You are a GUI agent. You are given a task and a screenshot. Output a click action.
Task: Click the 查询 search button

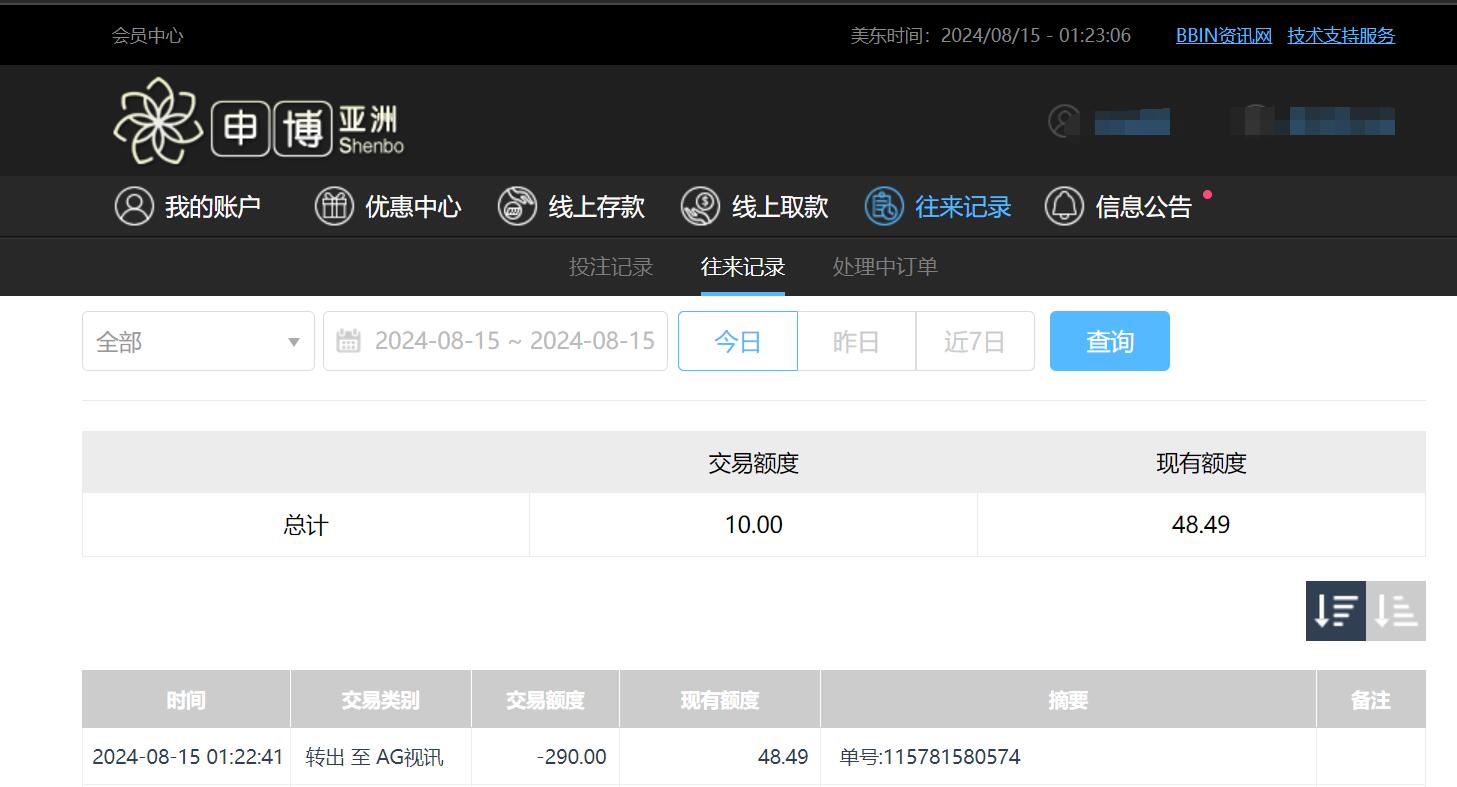click(x=1109, y=340)
